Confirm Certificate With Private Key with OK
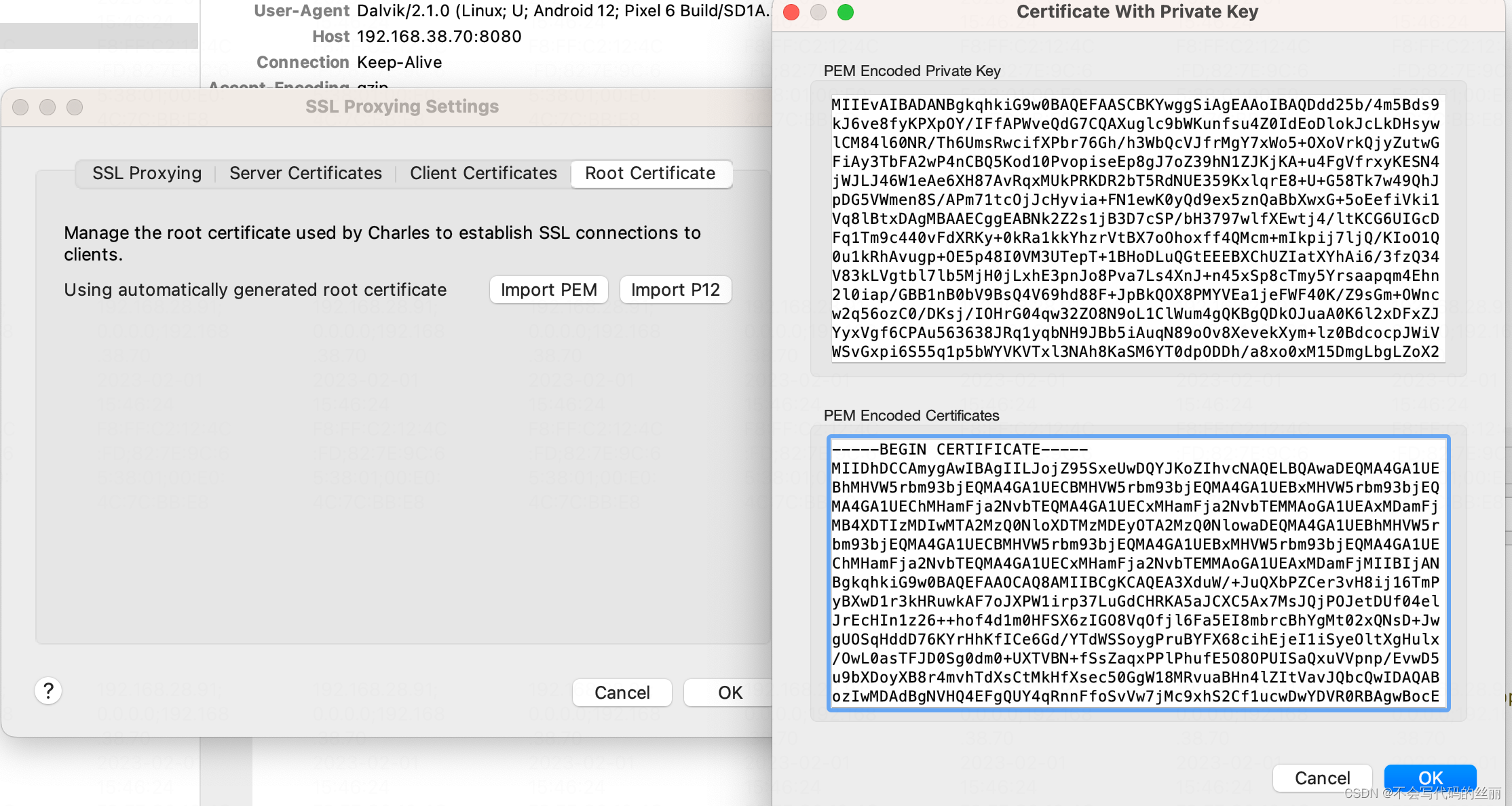 pyautogui.click(x=1430, y=778)
